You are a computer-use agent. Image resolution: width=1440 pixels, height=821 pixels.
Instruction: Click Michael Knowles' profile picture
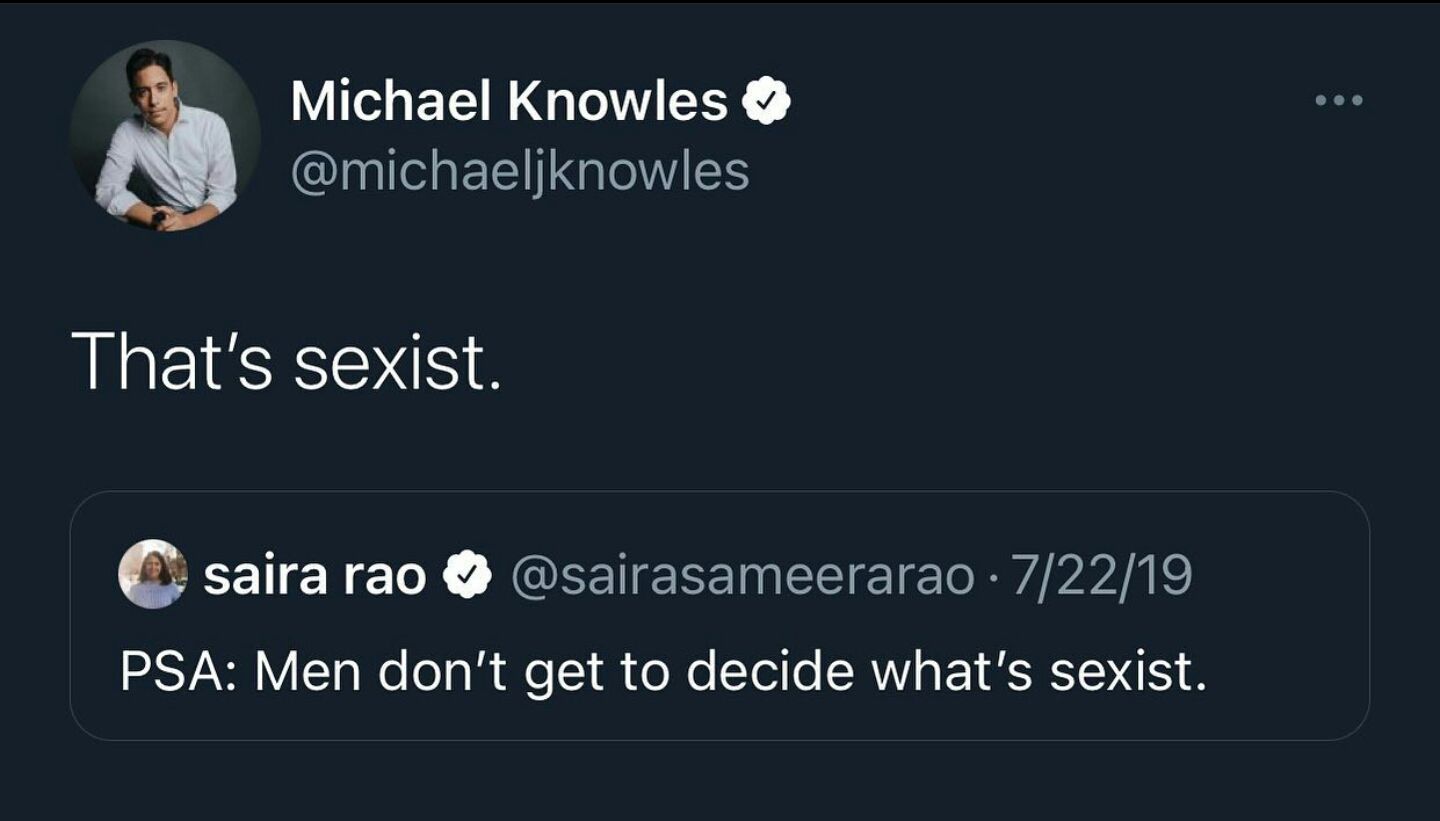click(x=165, y=136)
